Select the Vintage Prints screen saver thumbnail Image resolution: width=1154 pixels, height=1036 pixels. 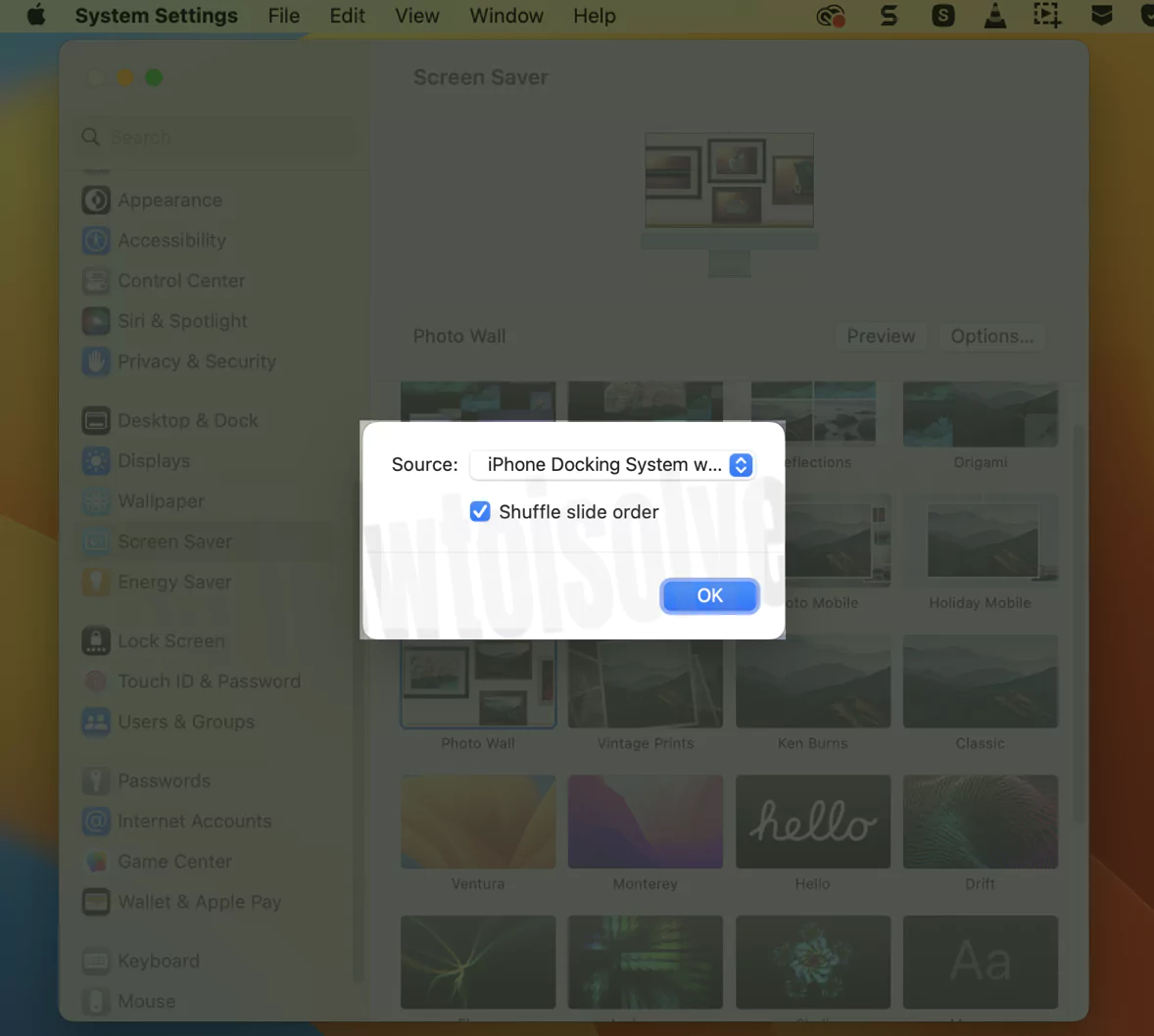(x=646, y=683)
